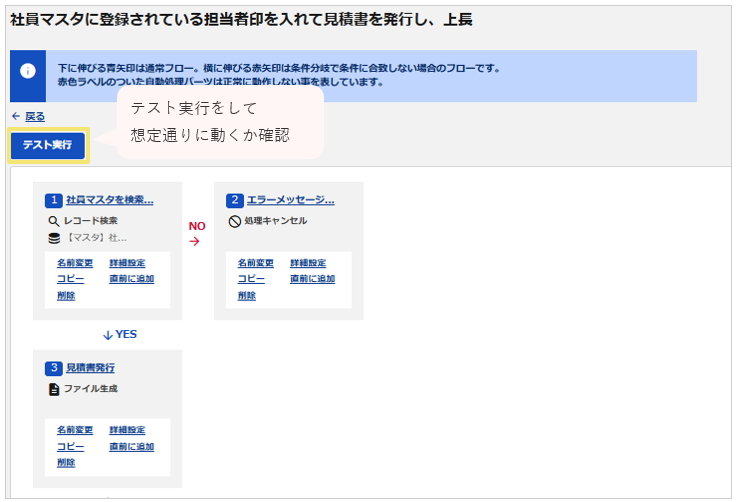Screen dimensions: 736x502
Task: Click 名前変更 in step 1 card
Action: click(75, 263)
